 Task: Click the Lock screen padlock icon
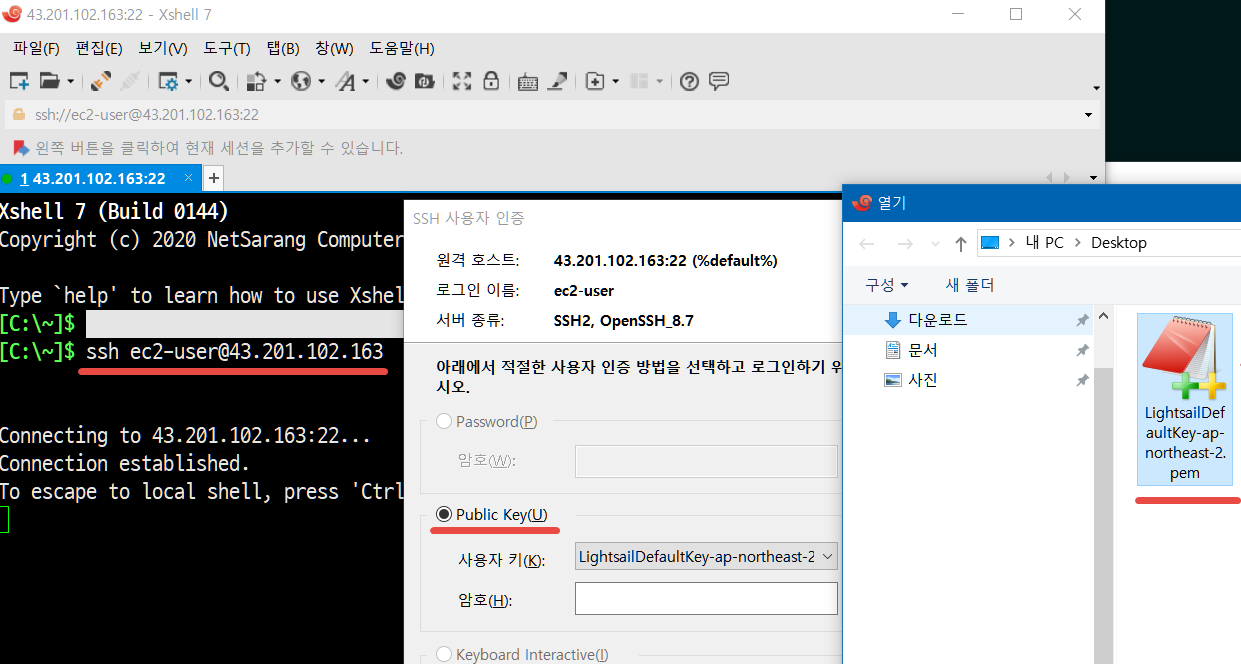click(491, 82)
